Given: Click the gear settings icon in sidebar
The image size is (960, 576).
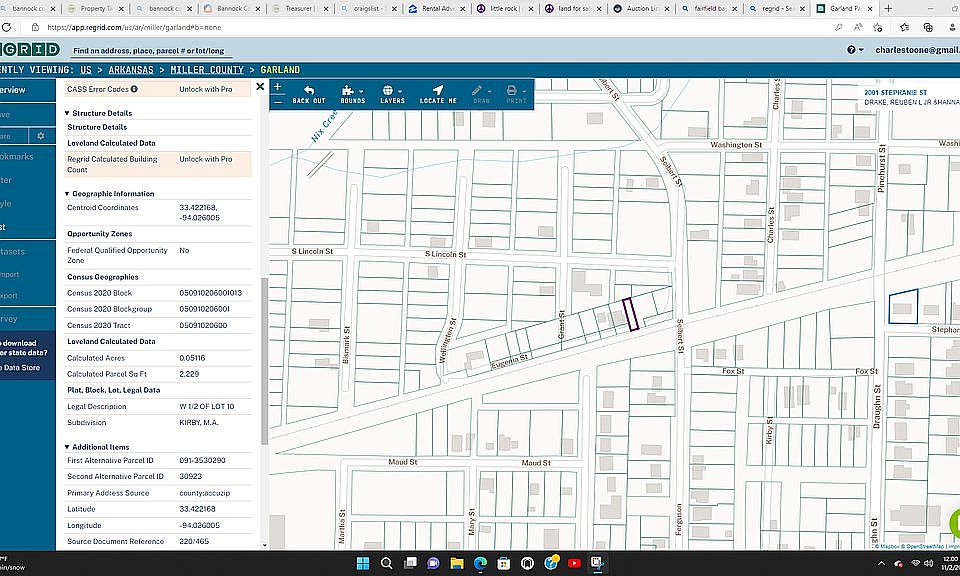Looking at the screenshot, I should coord(41,135).
